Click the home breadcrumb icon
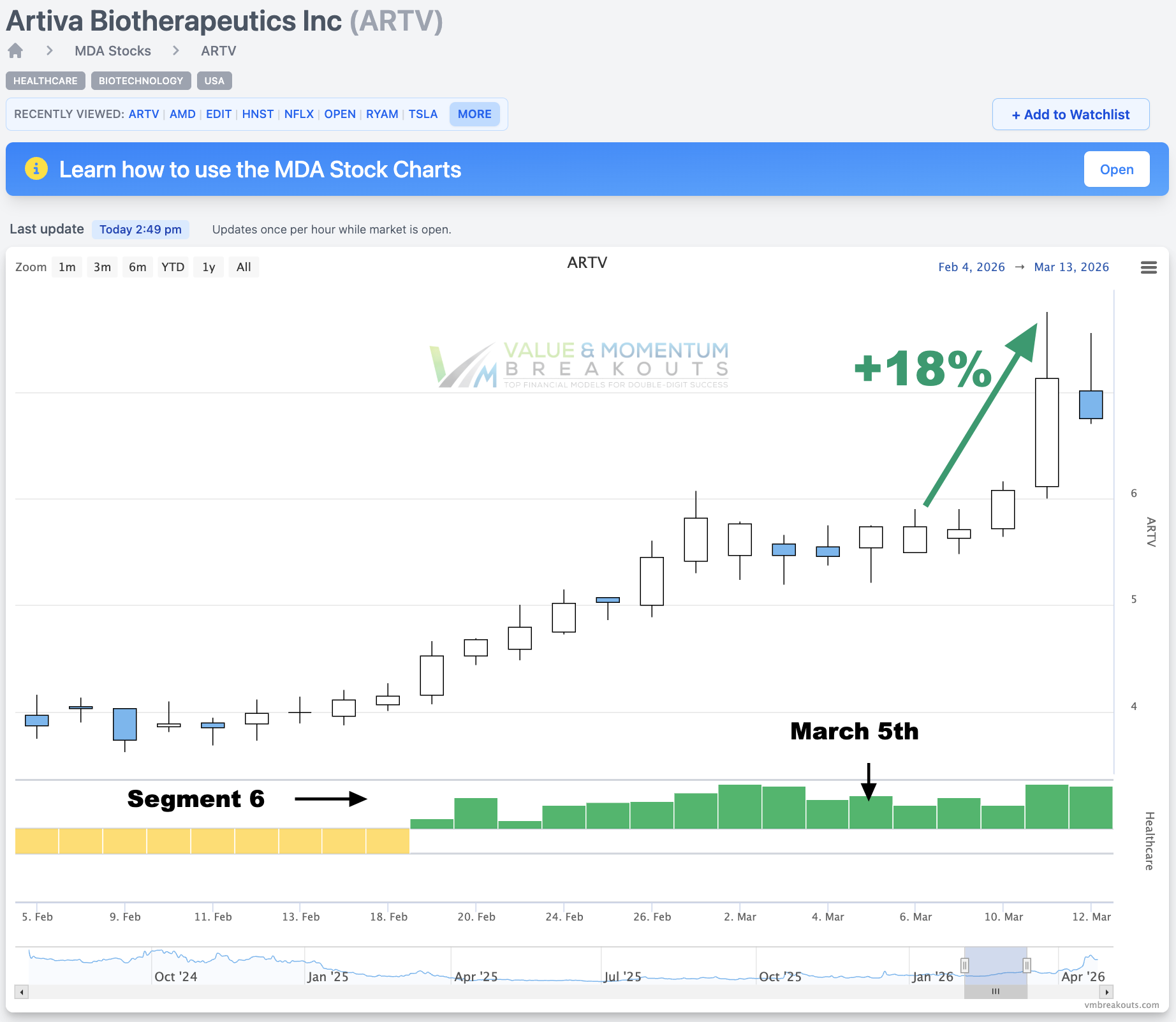The width and height of the screenshot is (1176, 1022). 16,50
